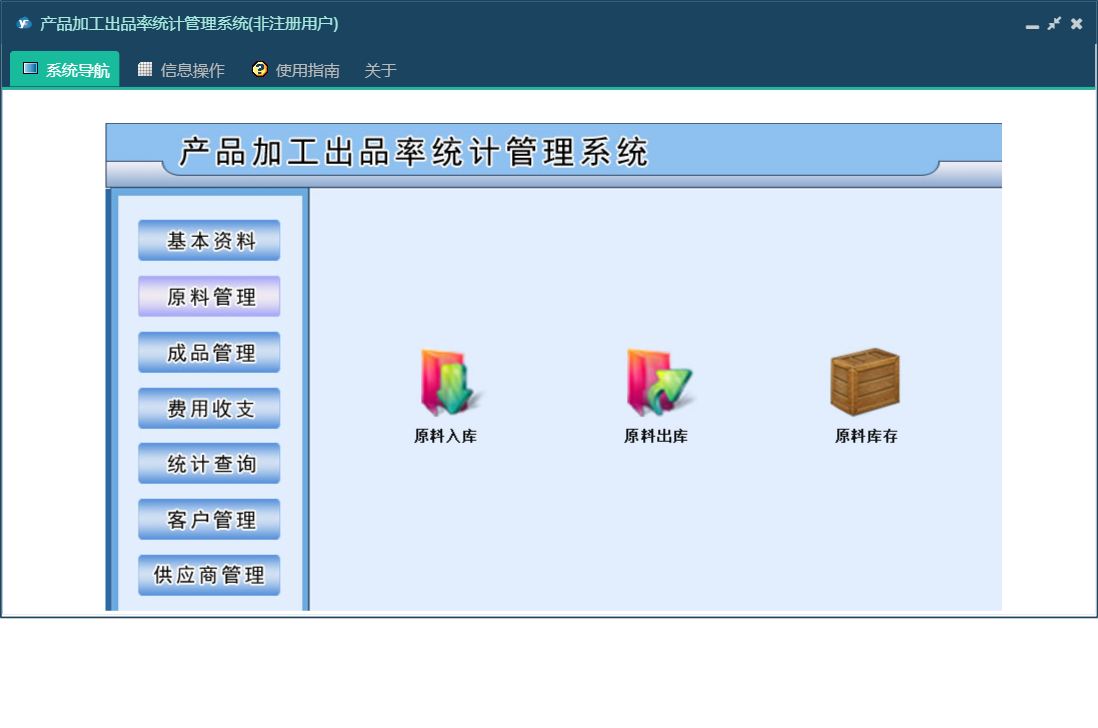Click the 原料出库 text label
This screenshot has height=728, width=1098.
pyautogui.click(x=656, y=436)
